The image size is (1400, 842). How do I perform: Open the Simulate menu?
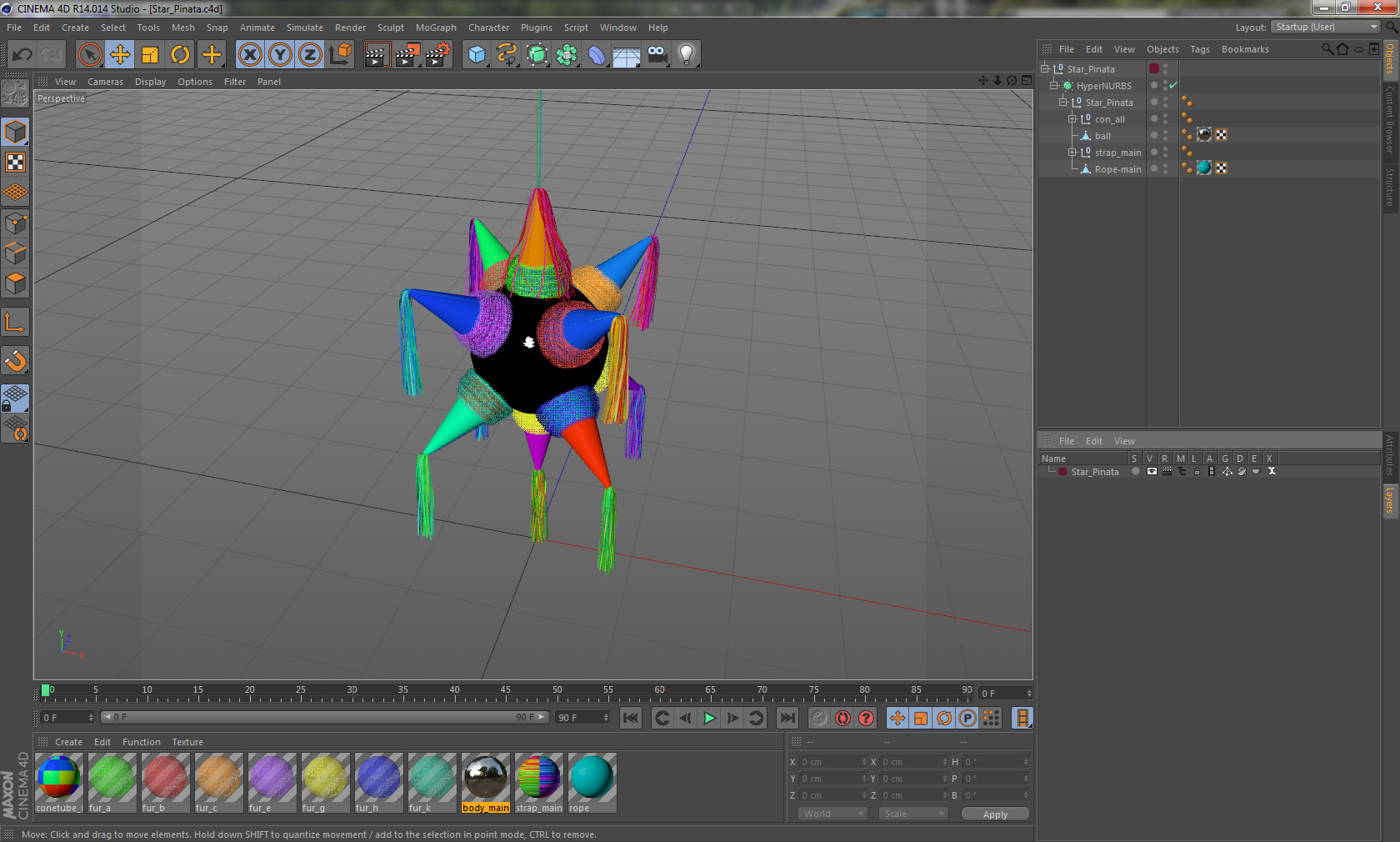coord(304,28)
